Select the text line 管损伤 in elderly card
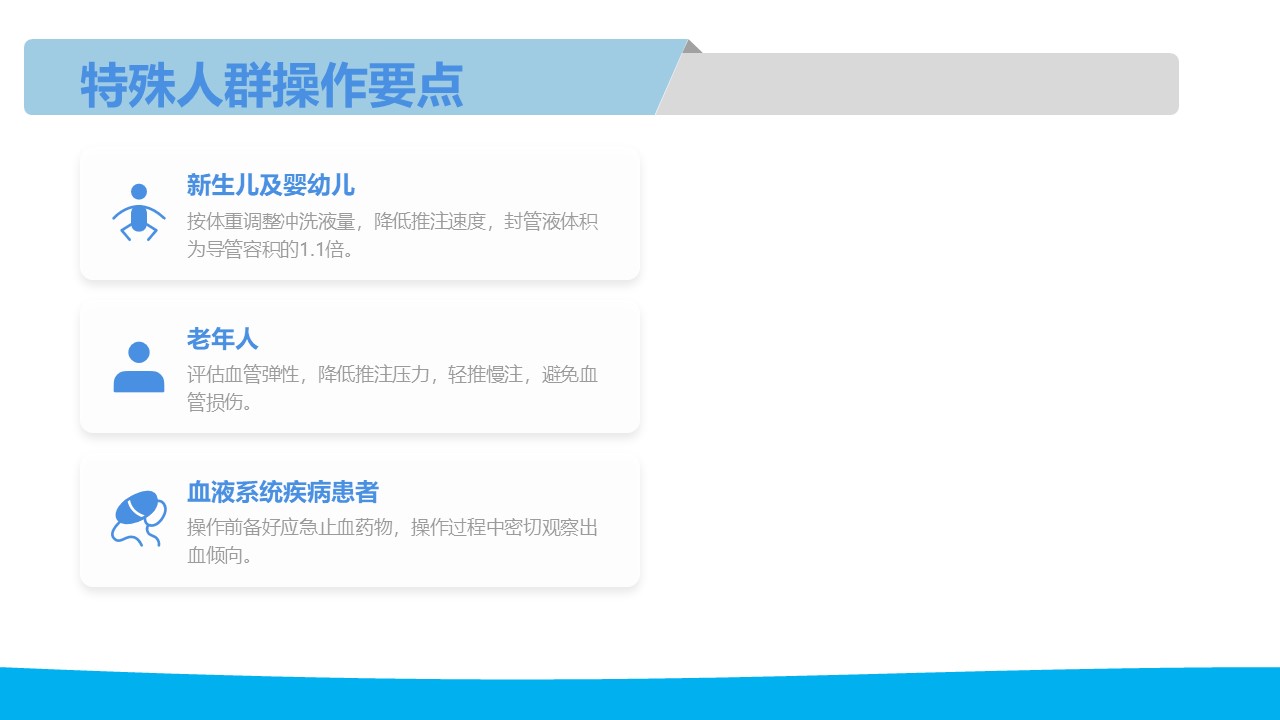This screenshot has width=1280, height=720. coord(220,403)
